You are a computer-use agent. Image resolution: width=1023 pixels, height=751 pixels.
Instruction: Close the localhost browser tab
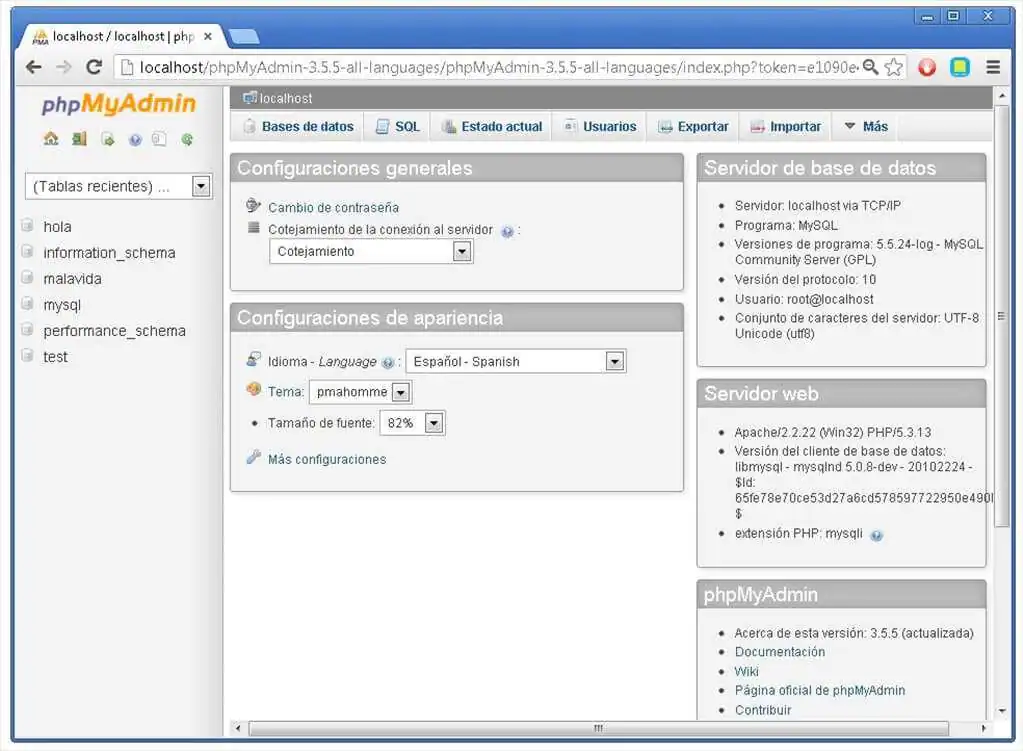click(x=207, y=37)
